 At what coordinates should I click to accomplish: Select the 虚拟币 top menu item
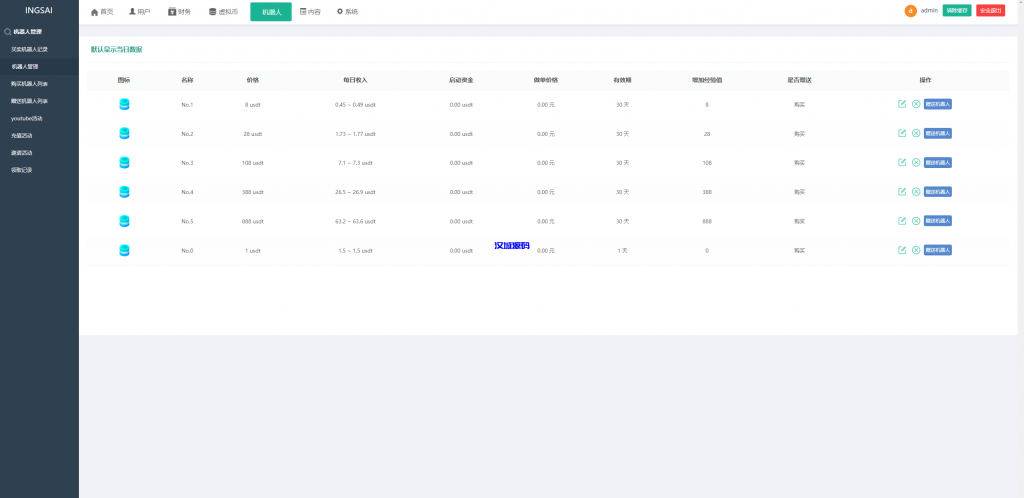[223, 12]
